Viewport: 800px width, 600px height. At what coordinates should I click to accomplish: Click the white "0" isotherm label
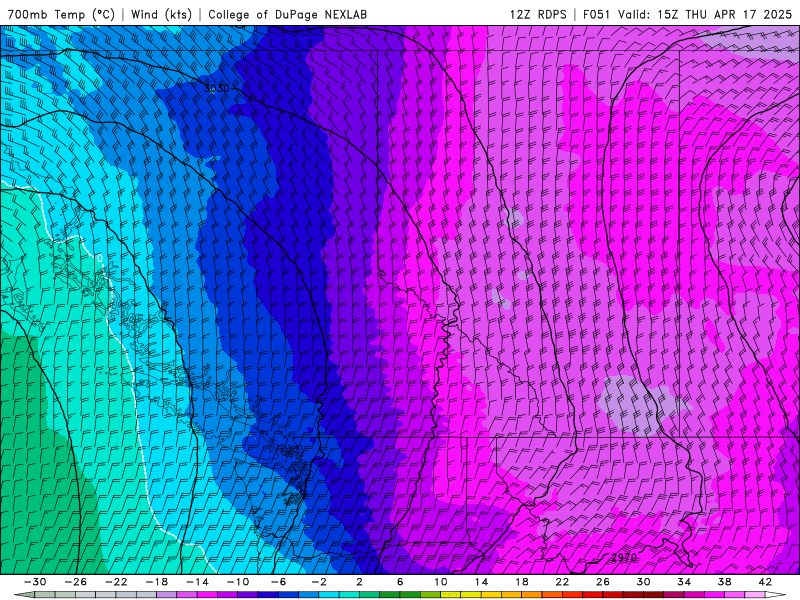pos(100,259)
